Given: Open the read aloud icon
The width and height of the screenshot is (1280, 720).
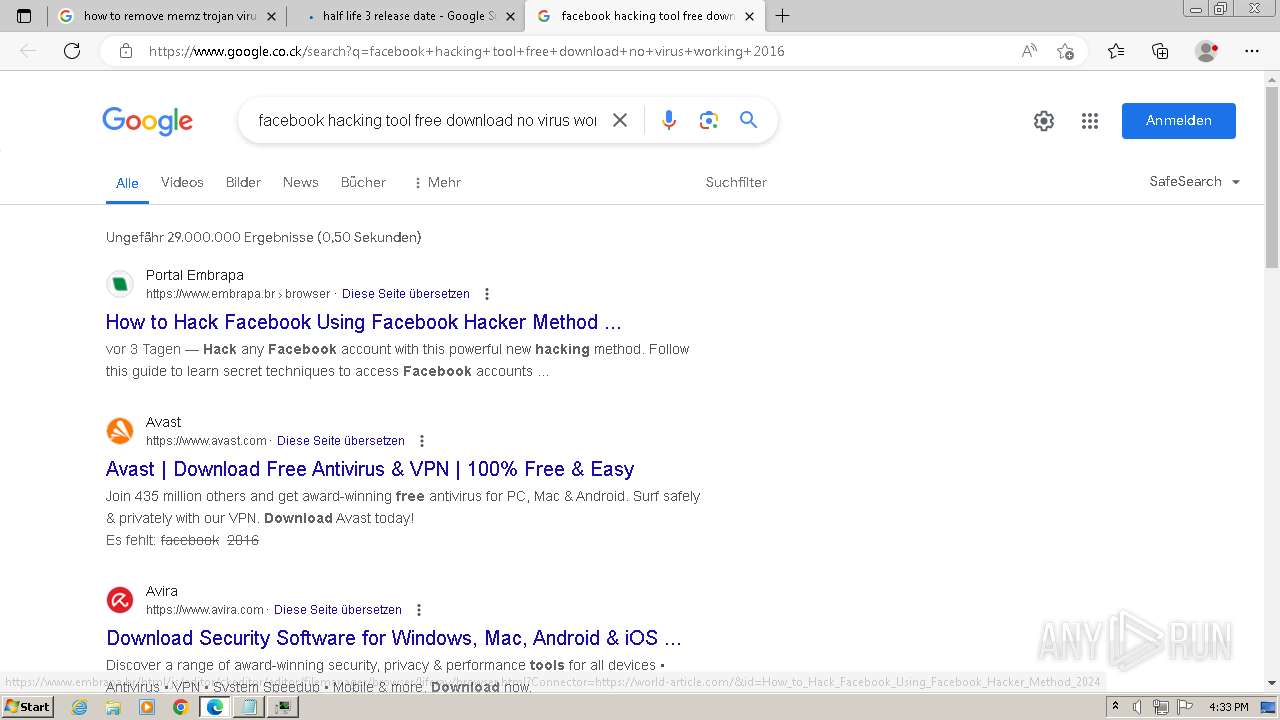Looking at the screenshot, I should click(1029, 51).
